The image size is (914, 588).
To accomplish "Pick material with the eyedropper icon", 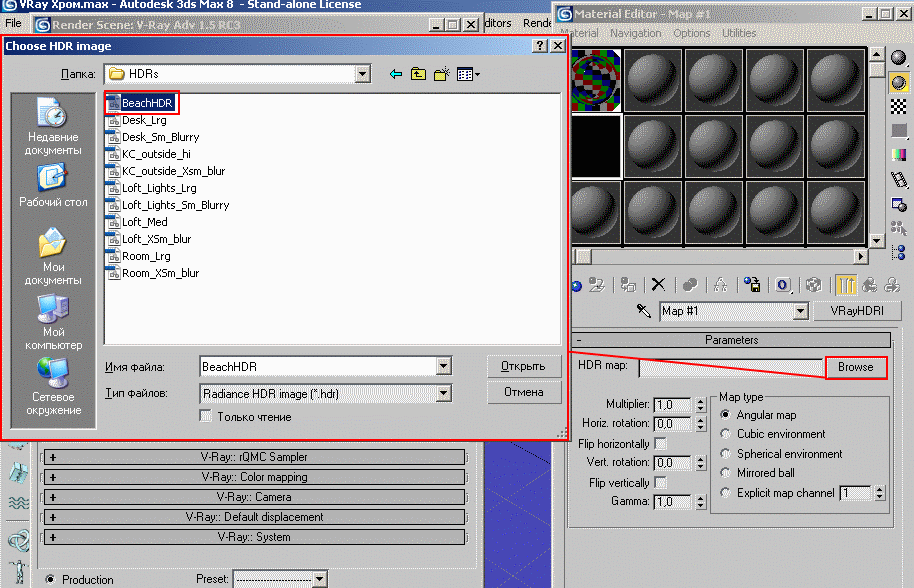I will [x=644, y=311].
